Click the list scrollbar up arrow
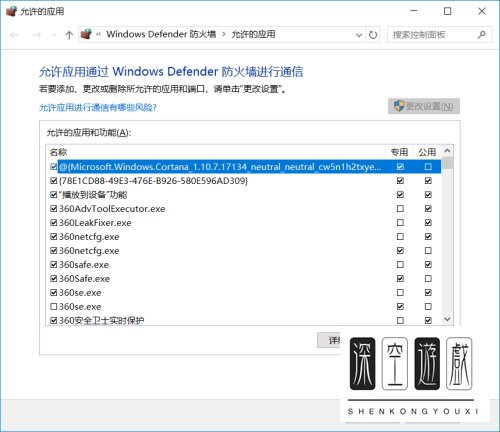This screenshot has width=500, height=432. point(447,151)
